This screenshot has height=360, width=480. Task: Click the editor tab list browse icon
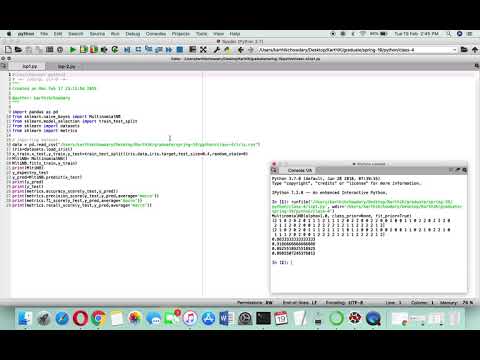(4, 66)
